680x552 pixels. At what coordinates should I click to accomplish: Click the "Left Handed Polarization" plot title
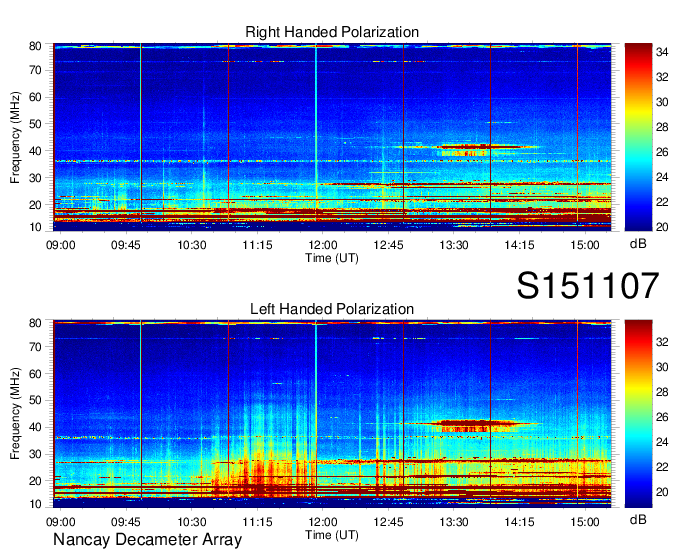pyautogui.click(x=332, y=309)
